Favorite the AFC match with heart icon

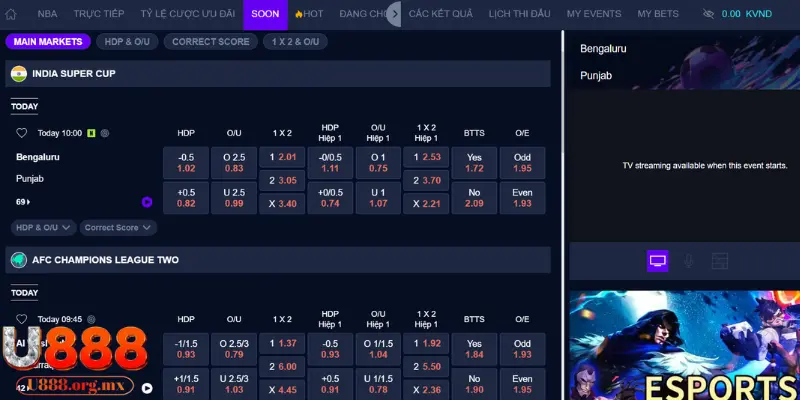pyautogui.click(x=21, y=318)
